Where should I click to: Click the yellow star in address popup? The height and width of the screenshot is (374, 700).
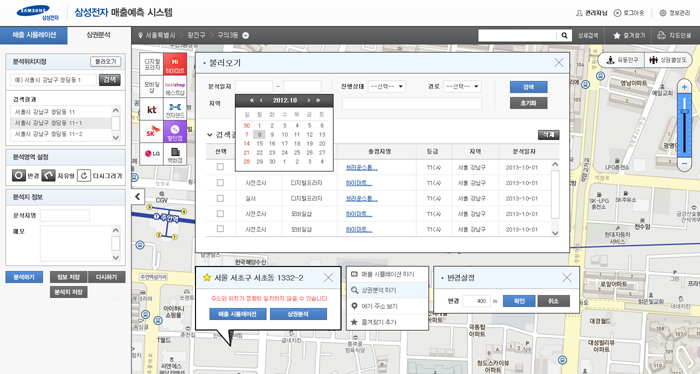click(x=206, y=278)
